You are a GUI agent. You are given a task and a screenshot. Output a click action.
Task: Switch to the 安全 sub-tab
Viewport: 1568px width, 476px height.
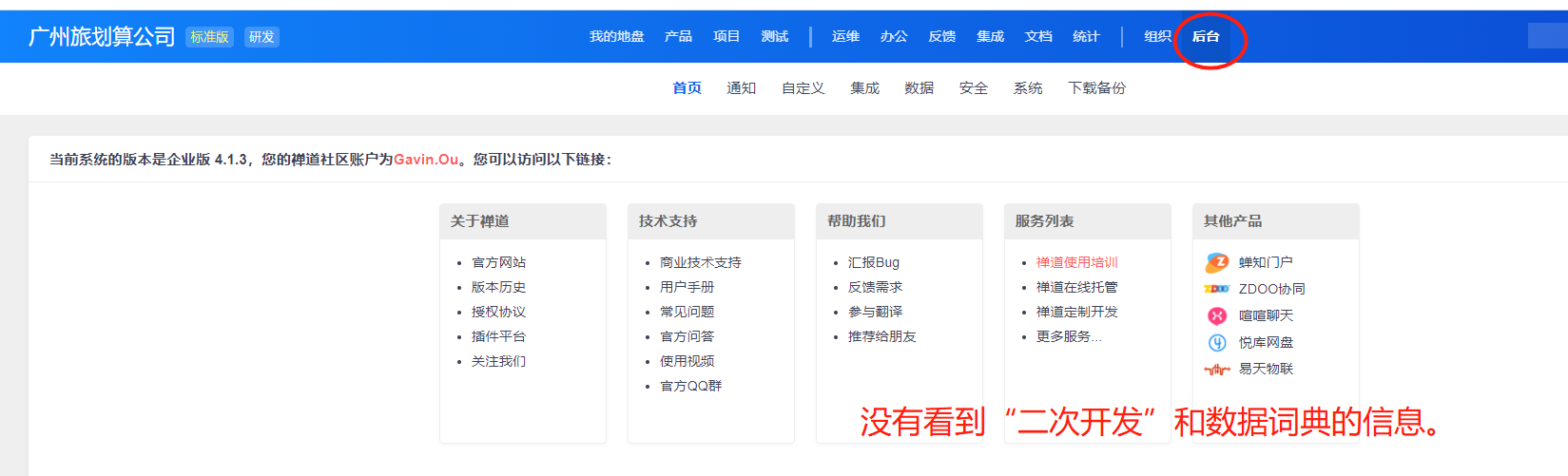[973, 87]
